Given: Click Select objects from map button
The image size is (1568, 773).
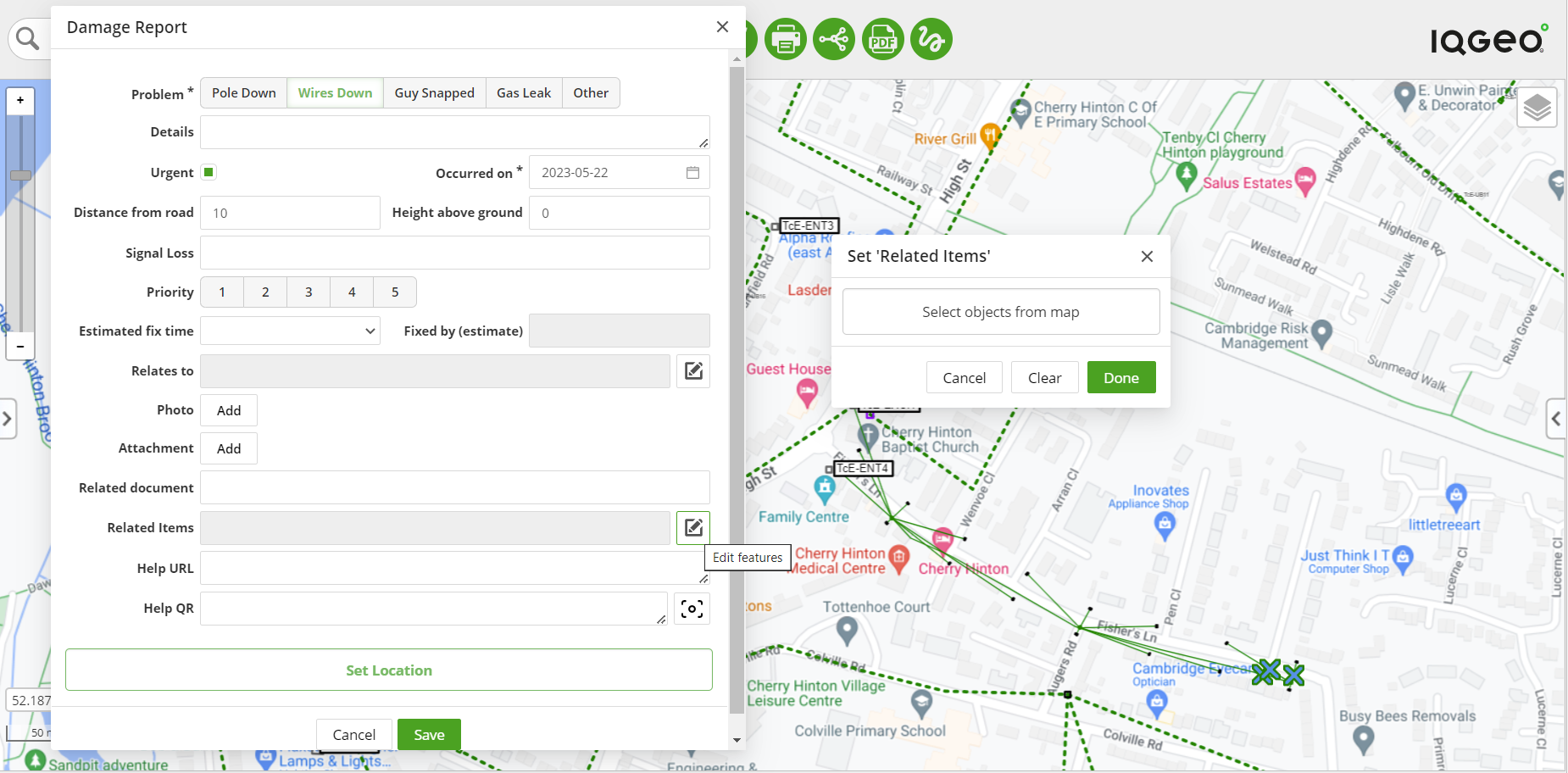Looking at the screenshot, I should [1000, 312].
